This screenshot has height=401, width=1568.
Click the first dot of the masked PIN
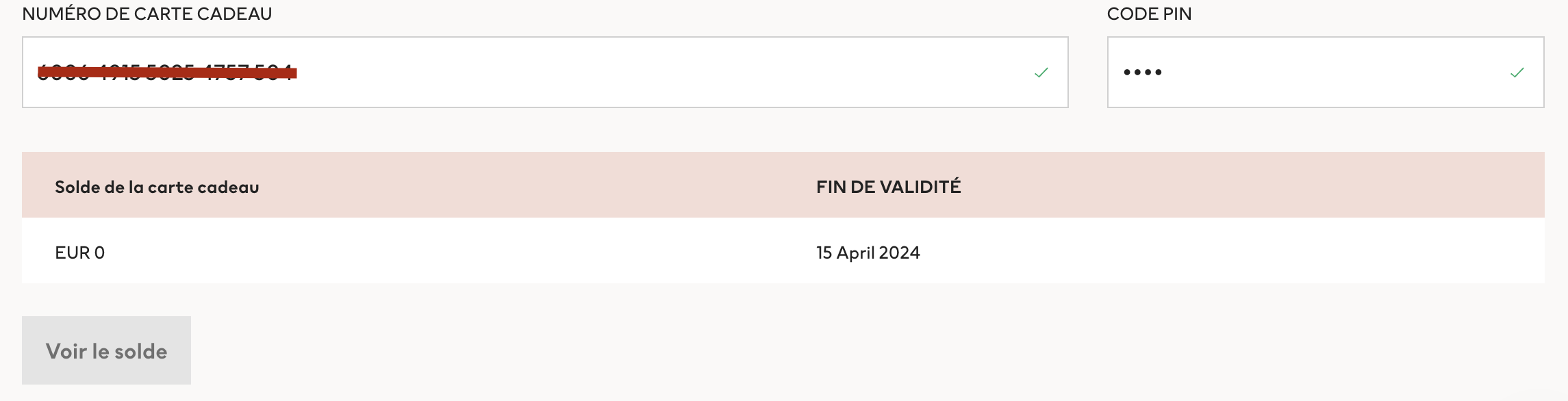tap(1127, 73)
